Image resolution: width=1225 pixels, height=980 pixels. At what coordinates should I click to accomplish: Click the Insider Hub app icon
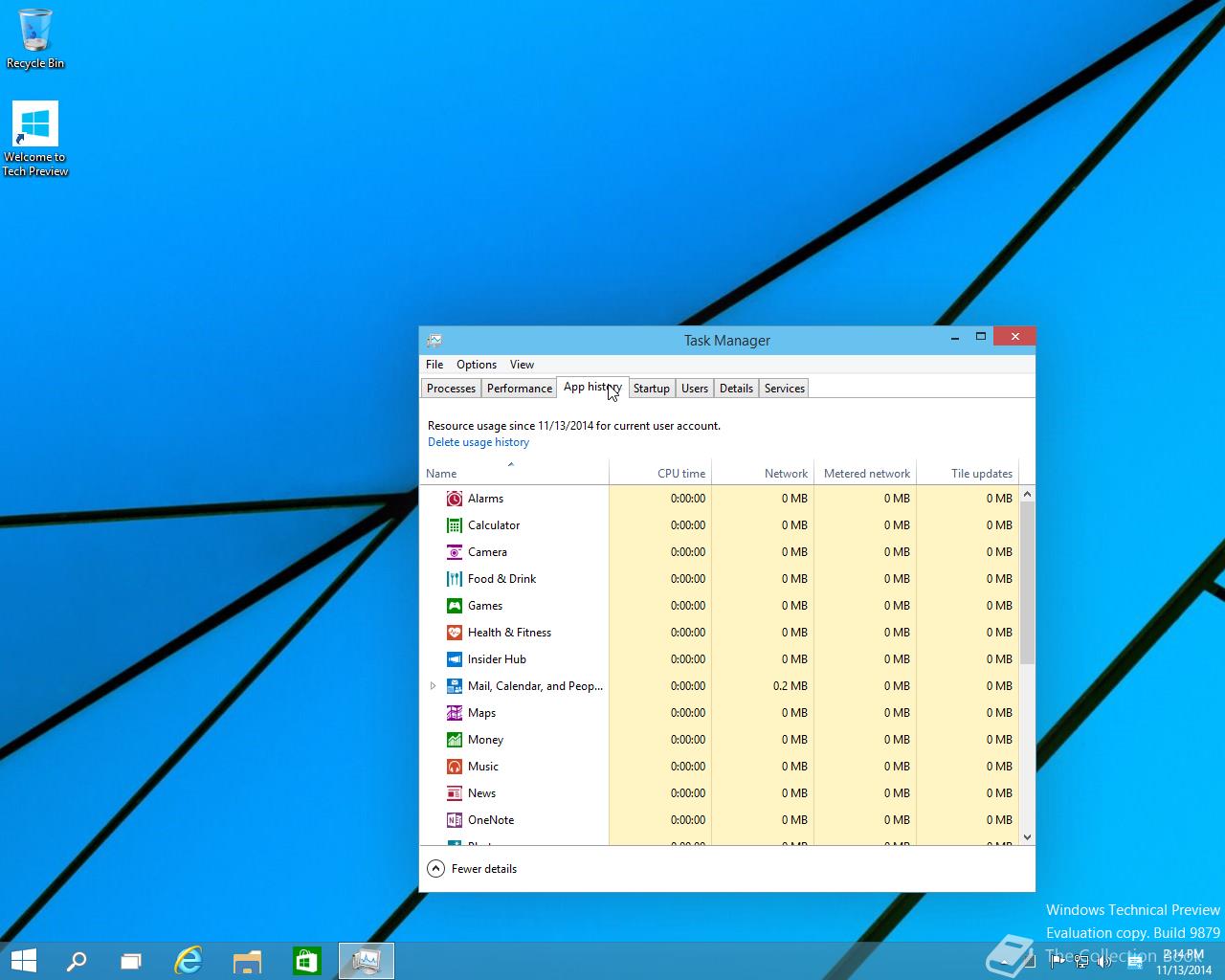455,659
